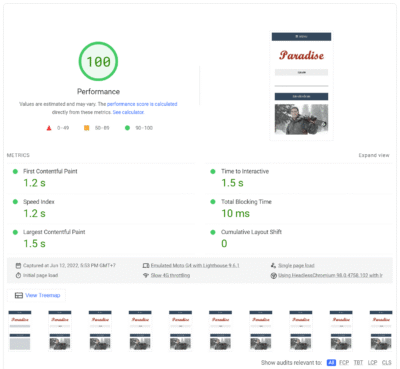
Task: Select the All audits filter
Action: pos(331,362)
